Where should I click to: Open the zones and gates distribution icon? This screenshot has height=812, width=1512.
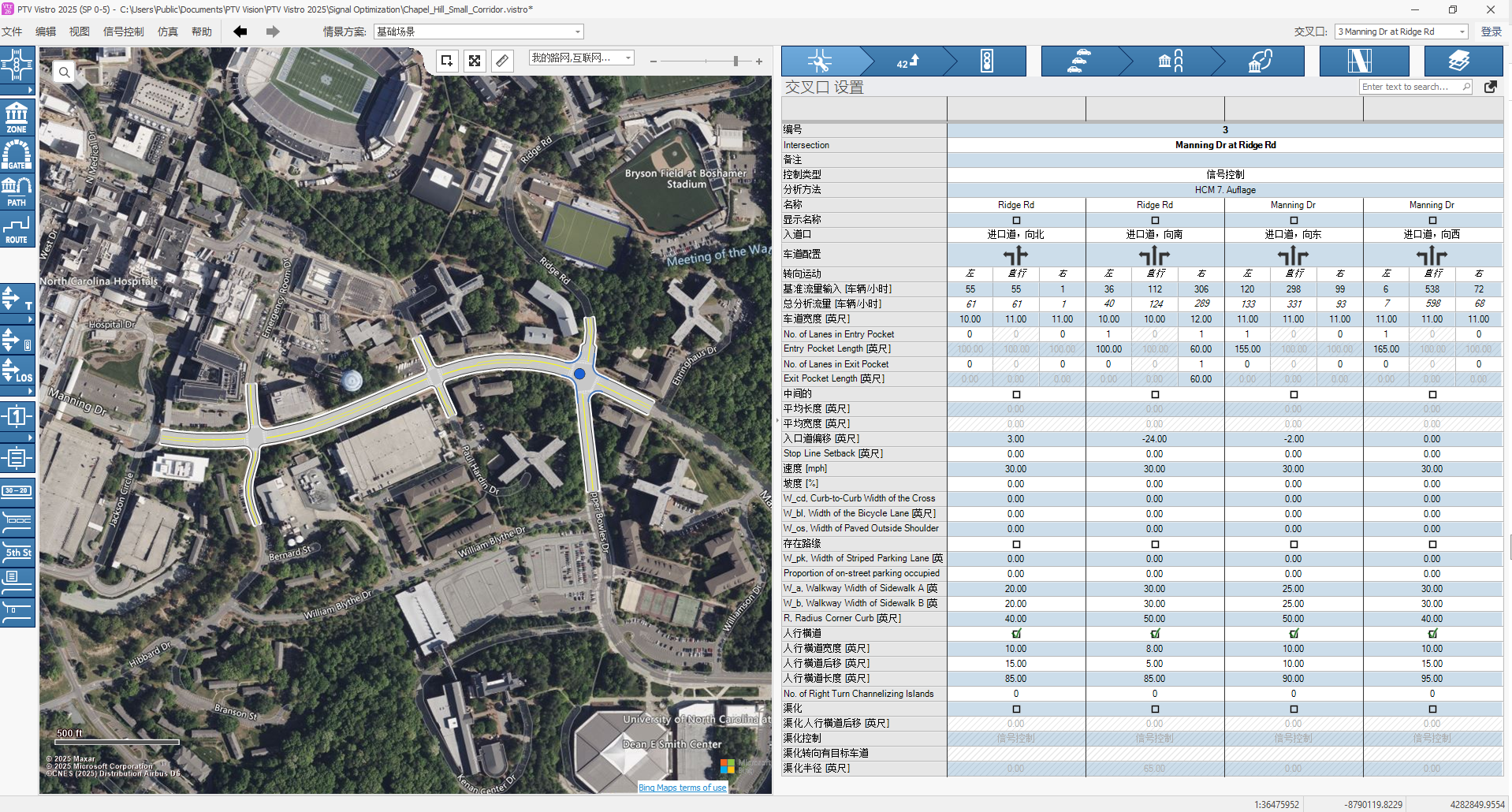click(x=1171, y=61)
